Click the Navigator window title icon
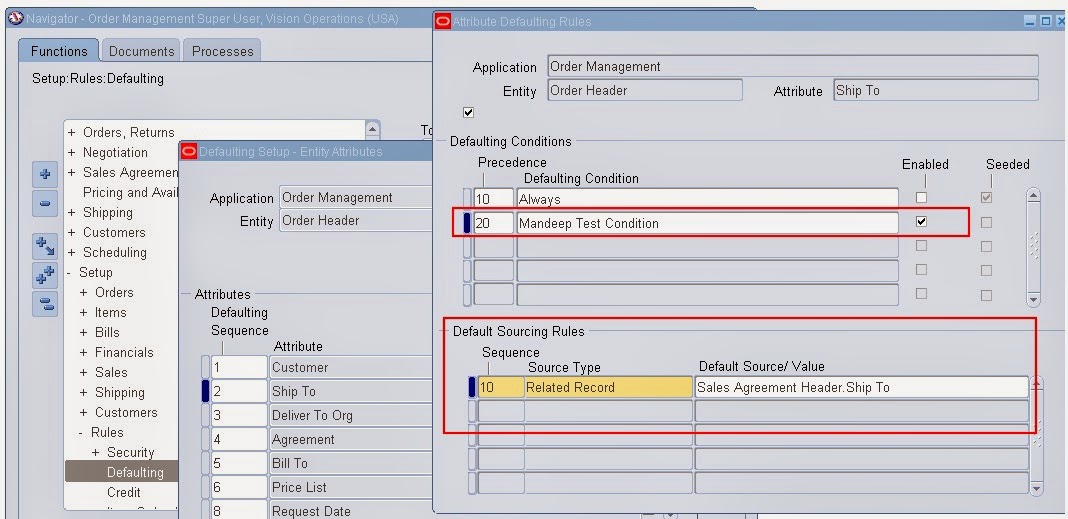1068x519 pixels. coord(16,18)
